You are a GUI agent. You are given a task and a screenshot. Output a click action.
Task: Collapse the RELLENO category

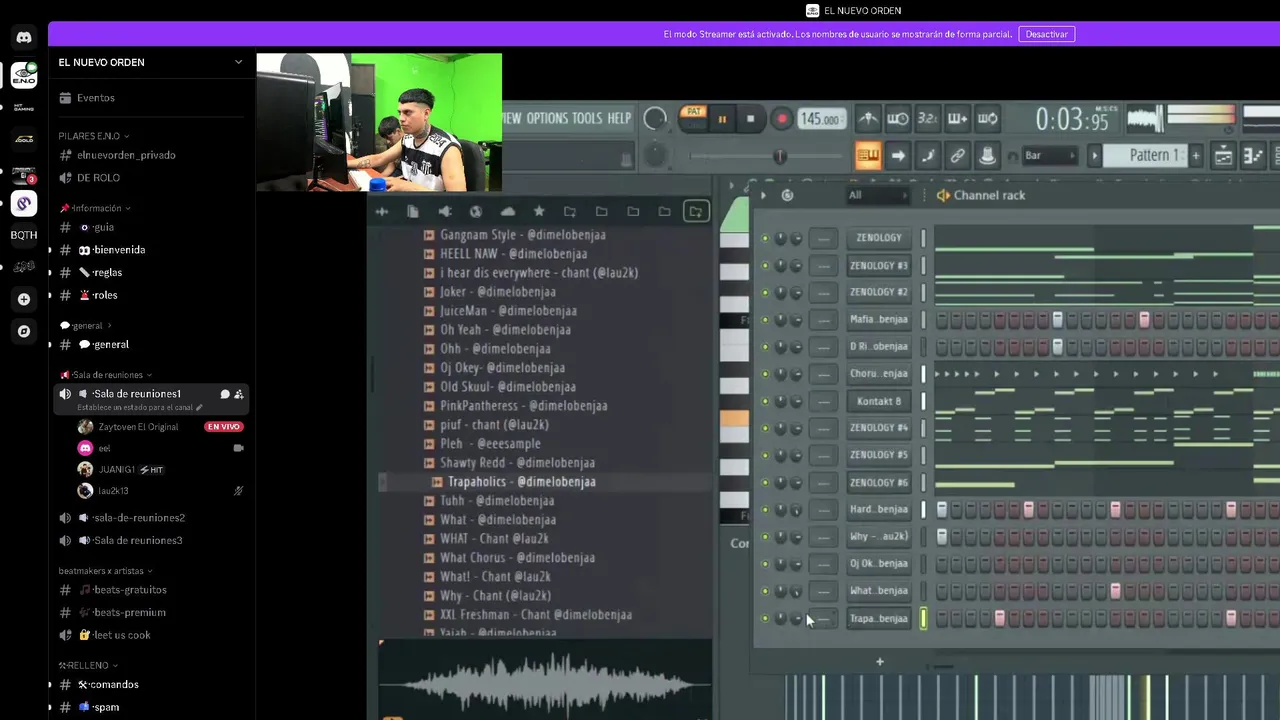pyautogui.click(x=88, y=665)
